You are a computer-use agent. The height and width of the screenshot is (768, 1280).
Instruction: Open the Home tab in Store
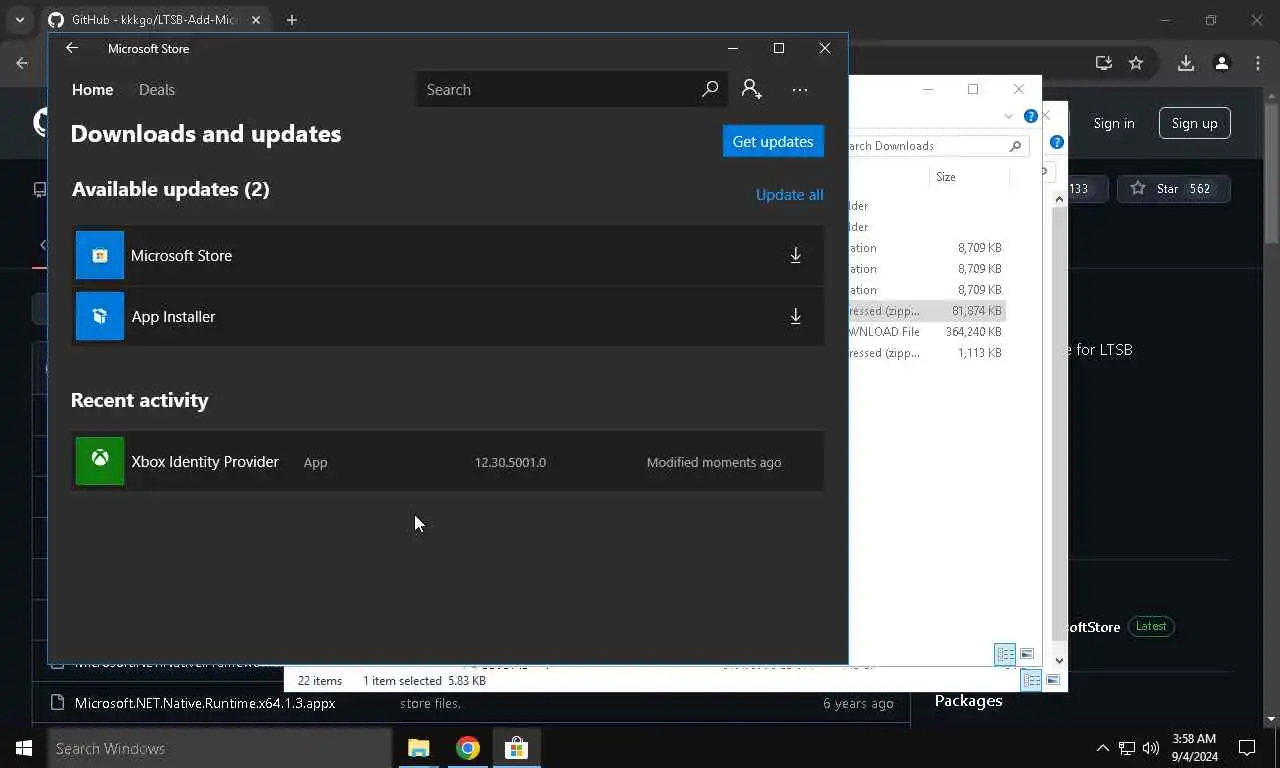pyautogui.click(x=92, y=90)
